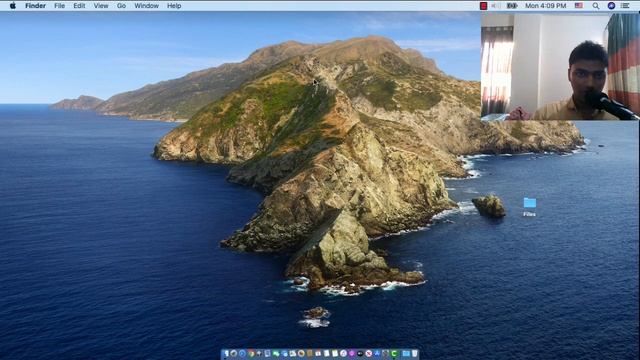Open Notification Center list icon
The height and width of the screenshot is (360, 640).
click(625, 6)
